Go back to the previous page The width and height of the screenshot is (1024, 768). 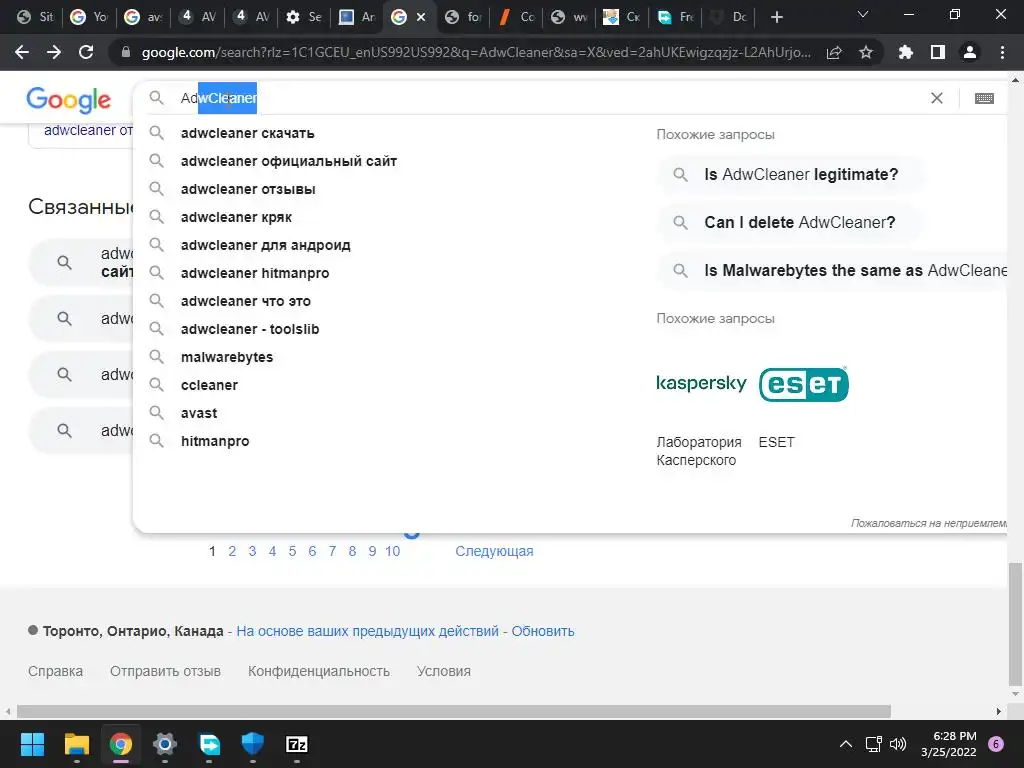(x=22, y=52)
